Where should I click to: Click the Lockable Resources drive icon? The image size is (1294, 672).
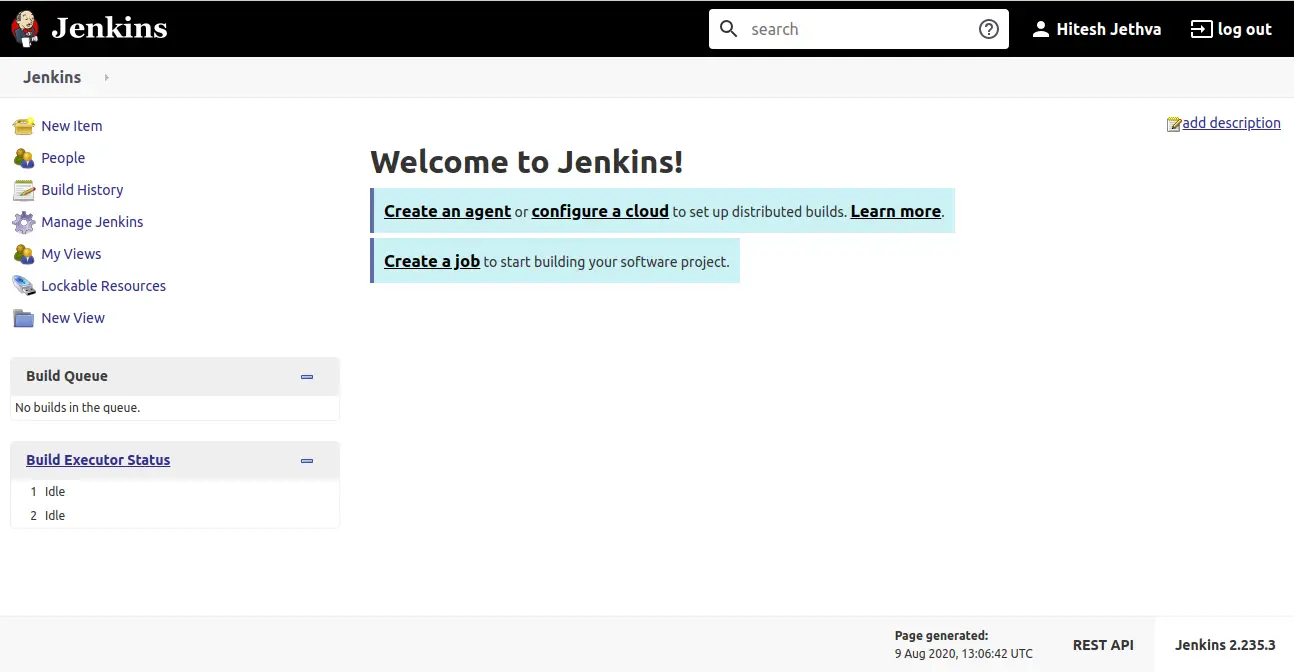point(24,286)
